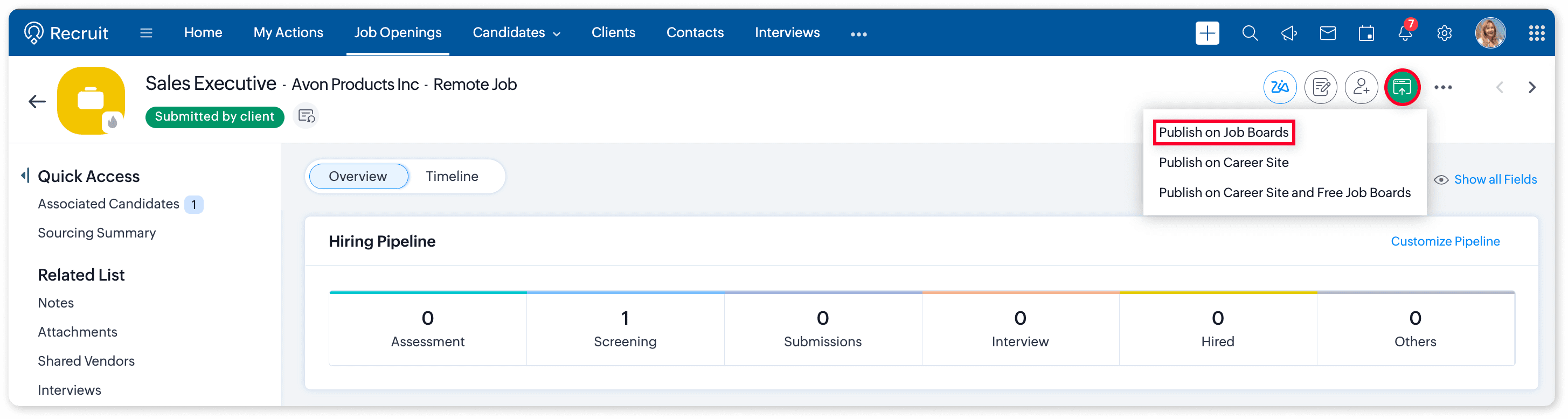Select Publish on Job Boards
This screenshot has width=1568, height=419.
coord(1224,132)
